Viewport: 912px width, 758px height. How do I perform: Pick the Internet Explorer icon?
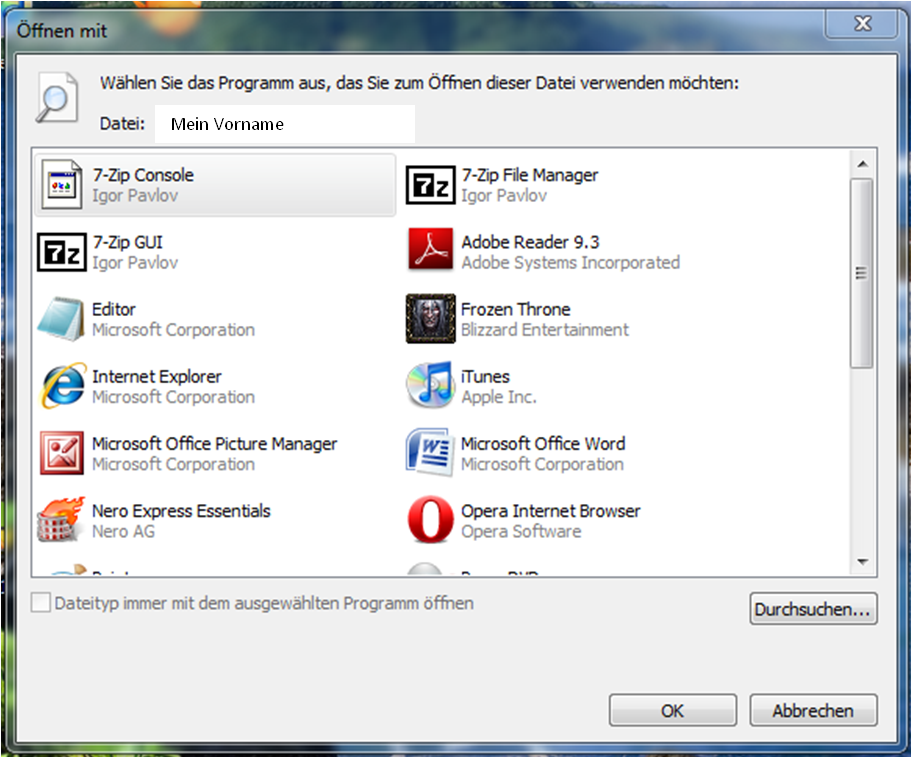point(63,386)
